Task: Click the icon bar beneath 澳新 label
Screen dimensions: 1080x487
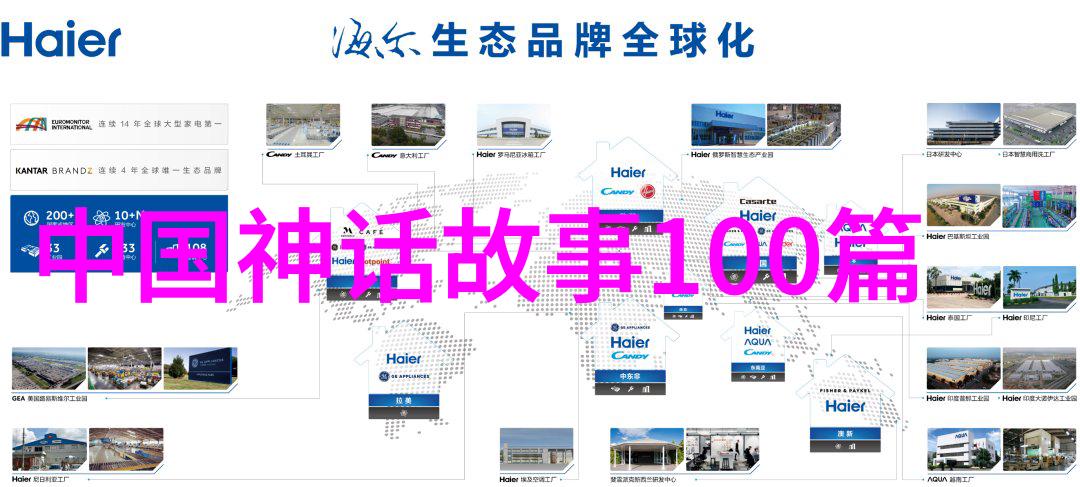Action: [x=844, y=446]
